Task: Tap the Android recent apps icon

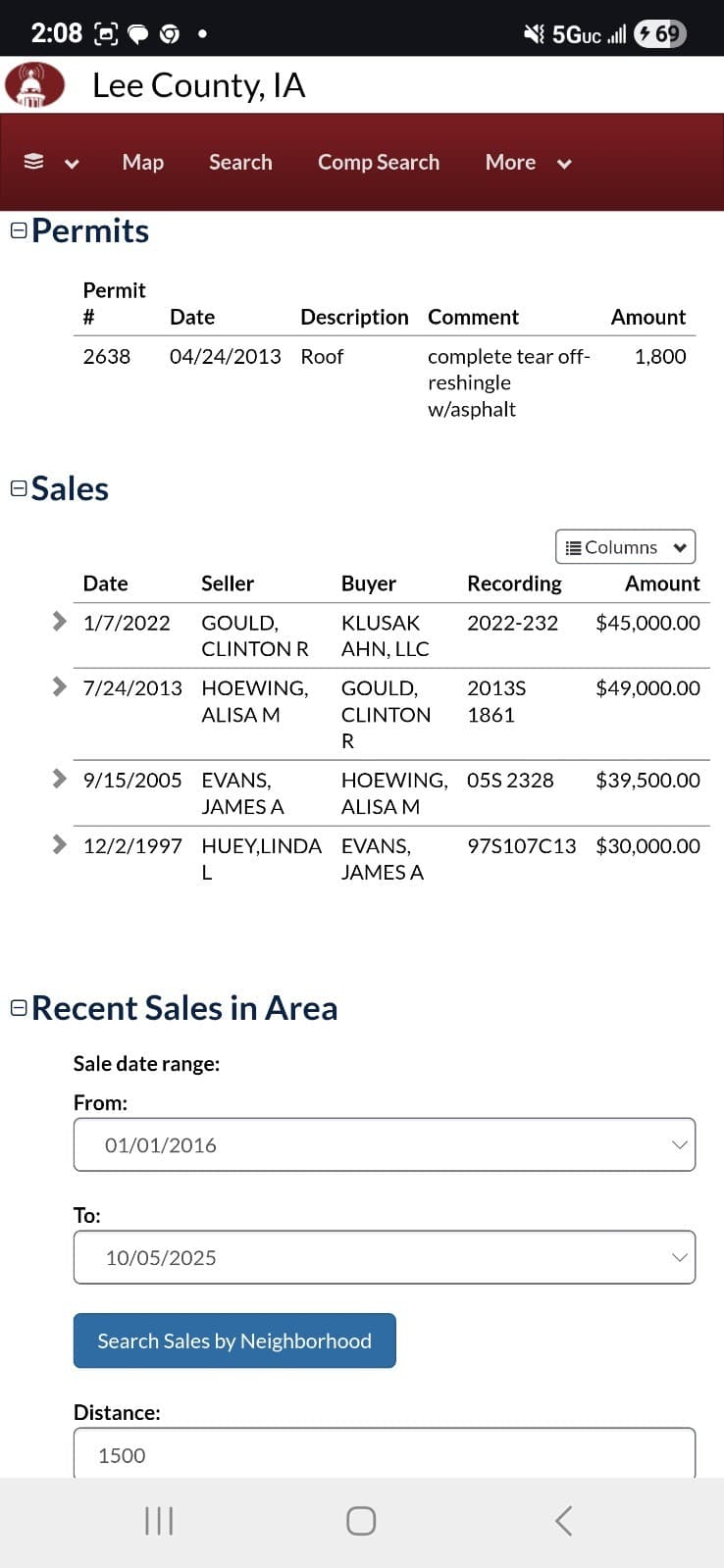Action: [159, 1521]
